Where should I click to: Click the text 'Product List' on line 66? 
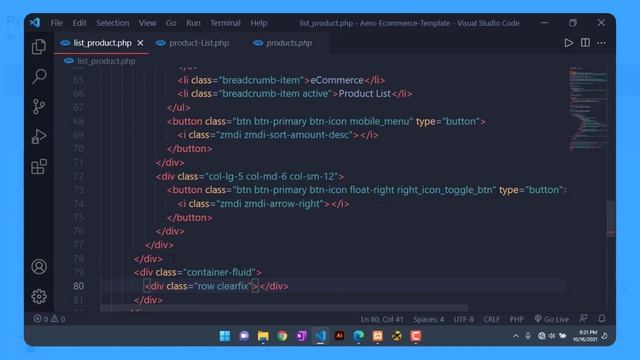click(x=364, y=94)
